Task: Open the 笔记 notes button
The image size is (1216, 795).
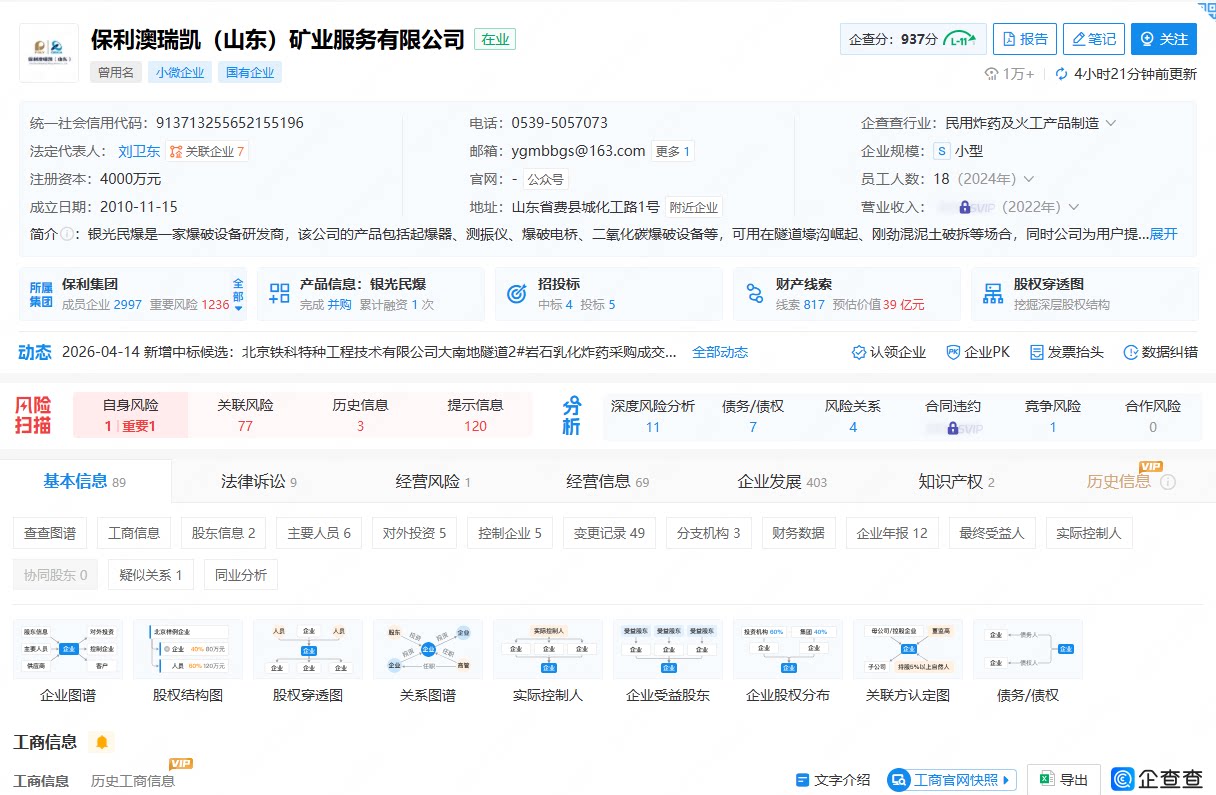Action: coord(1094,39)
